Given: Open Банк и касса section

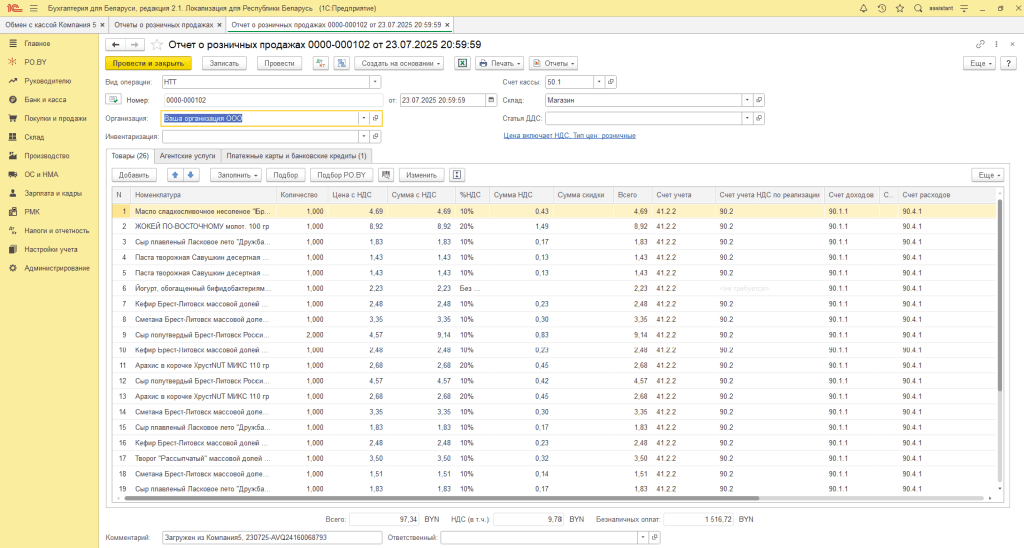Looking at the screenshot, I should [x=45, y=100].
